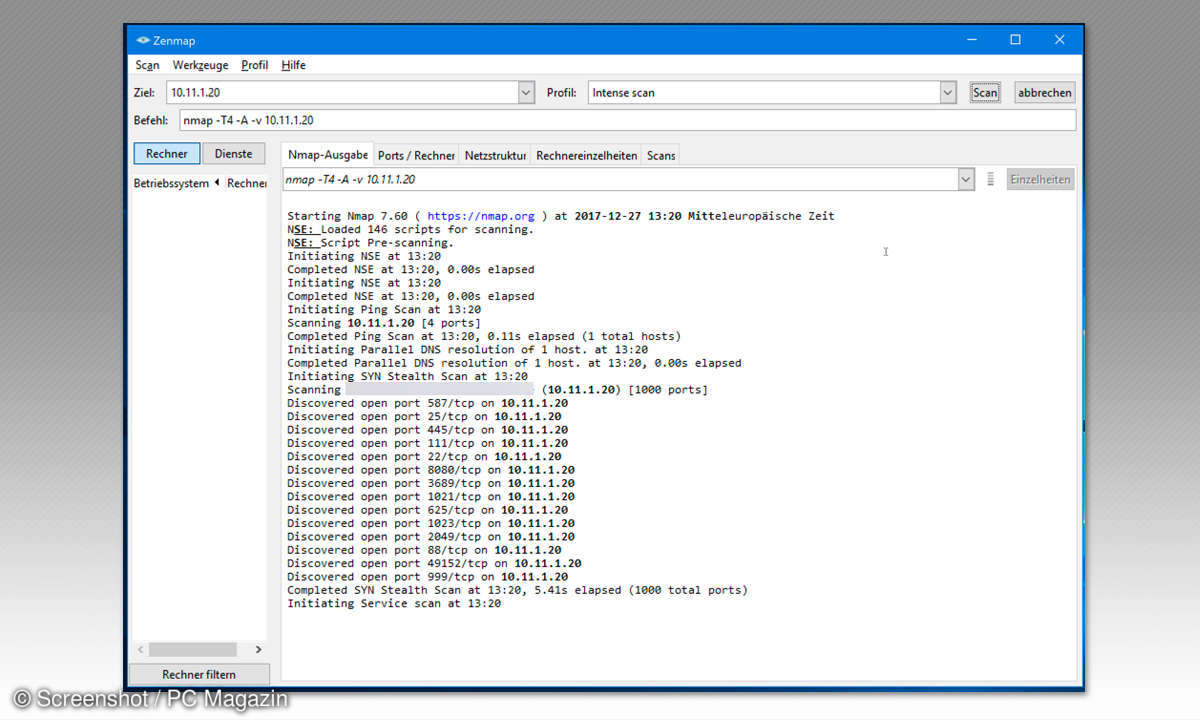This screenshot has height=720, width=1200.
Task: Switch to the Rechnereinzelheiten tab
Action: point(586,155)
